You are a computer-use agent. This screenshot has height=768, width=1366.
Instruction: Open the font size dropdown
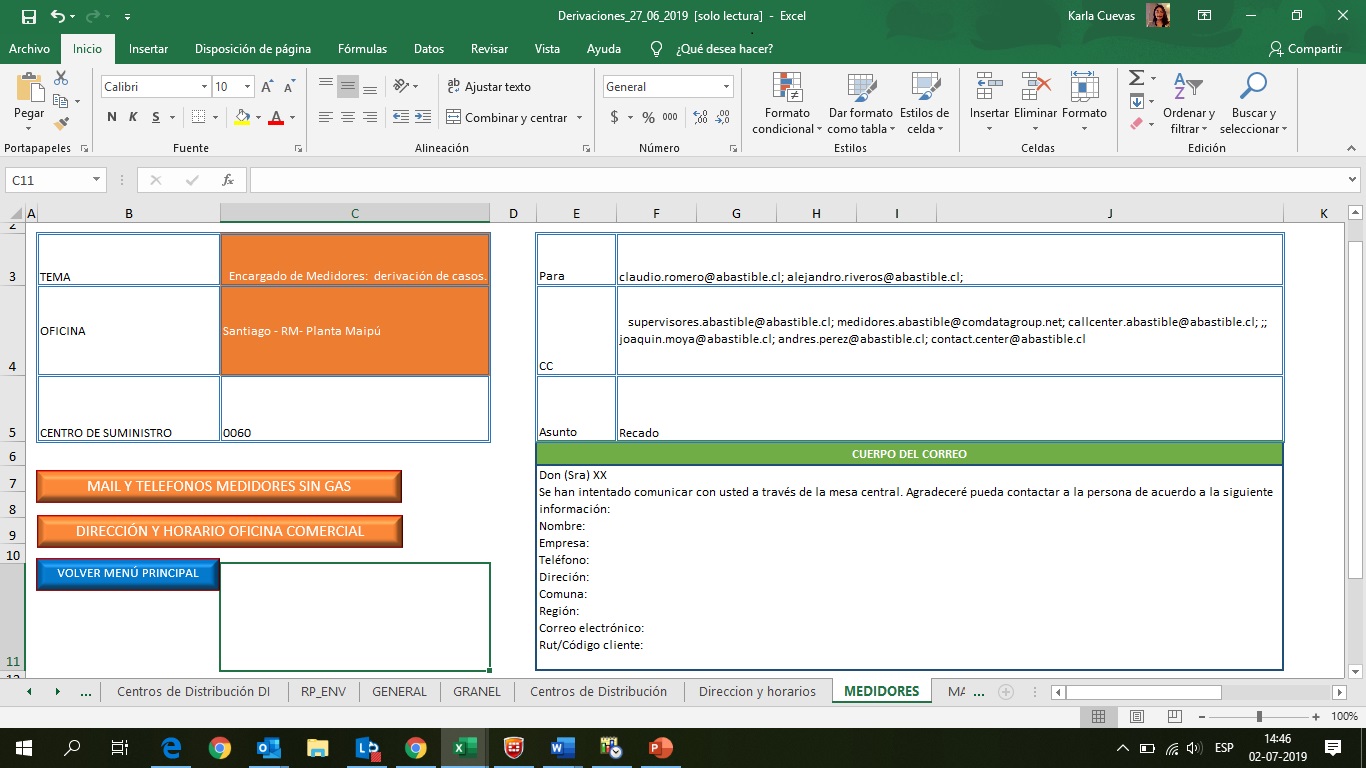[x=248, y=87]
